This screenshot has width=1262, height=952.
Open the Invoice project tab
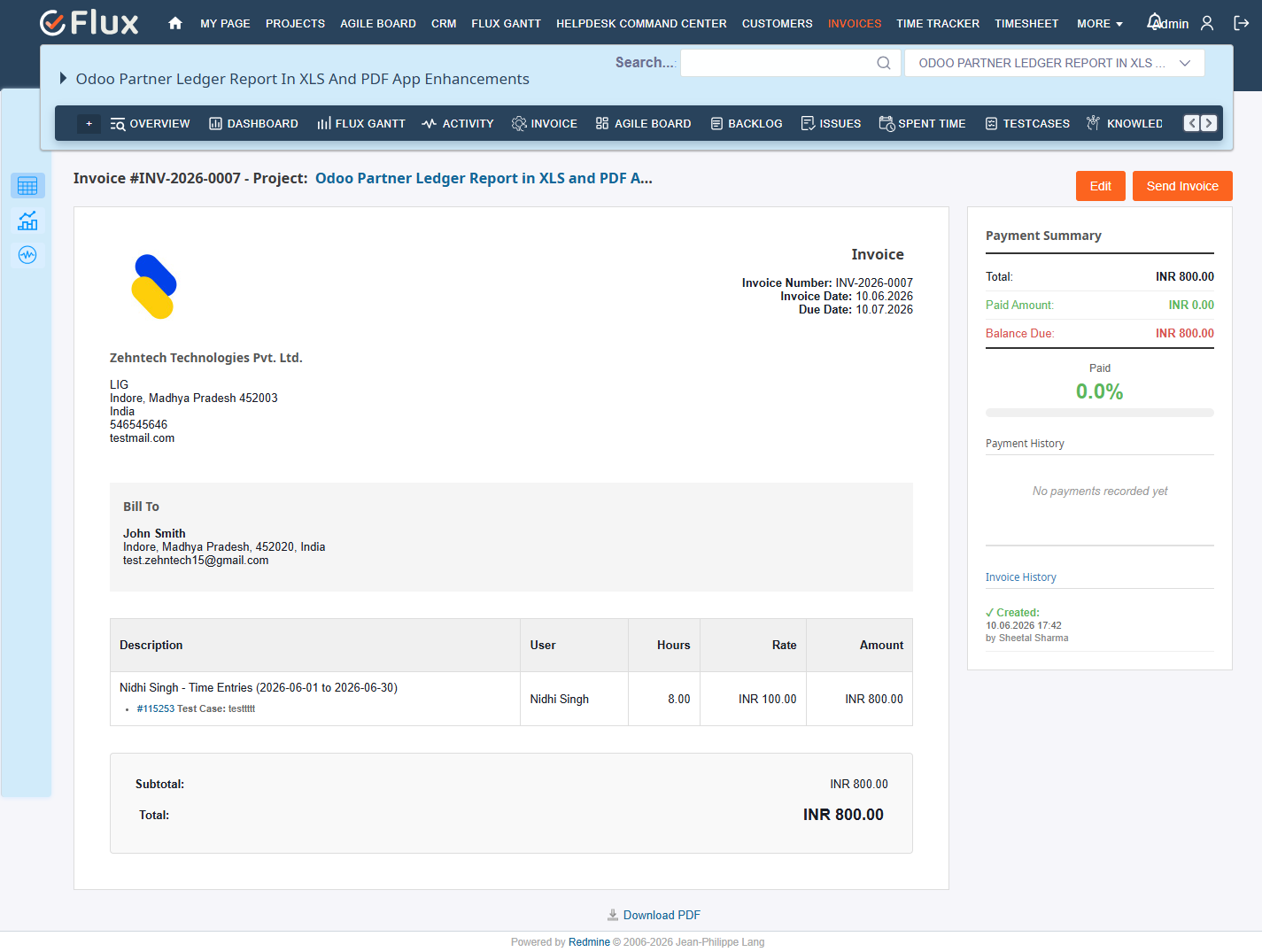[545, 124]
